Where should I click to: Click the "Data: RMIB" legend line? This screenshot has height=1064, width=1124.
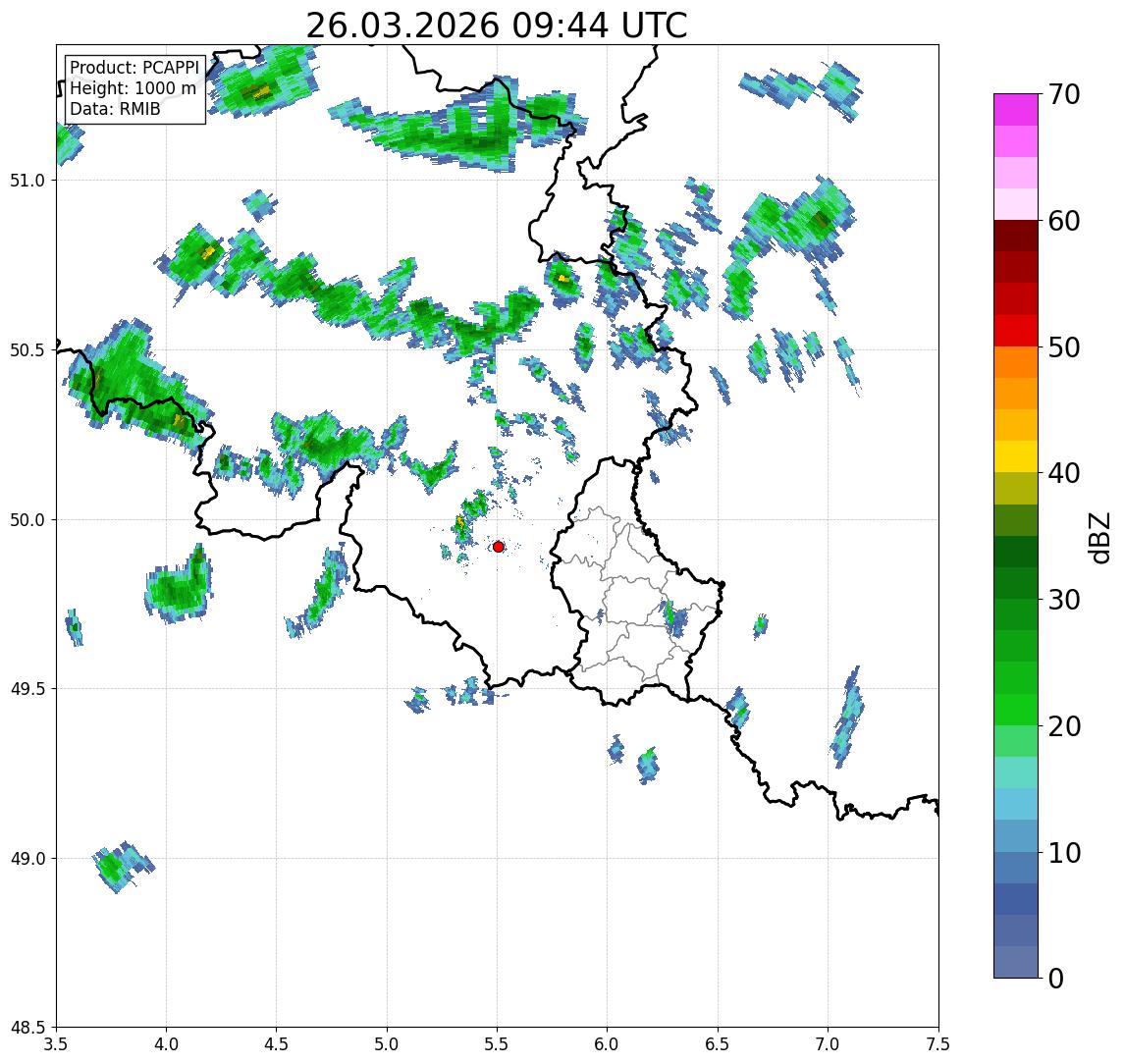coord(115,109)
